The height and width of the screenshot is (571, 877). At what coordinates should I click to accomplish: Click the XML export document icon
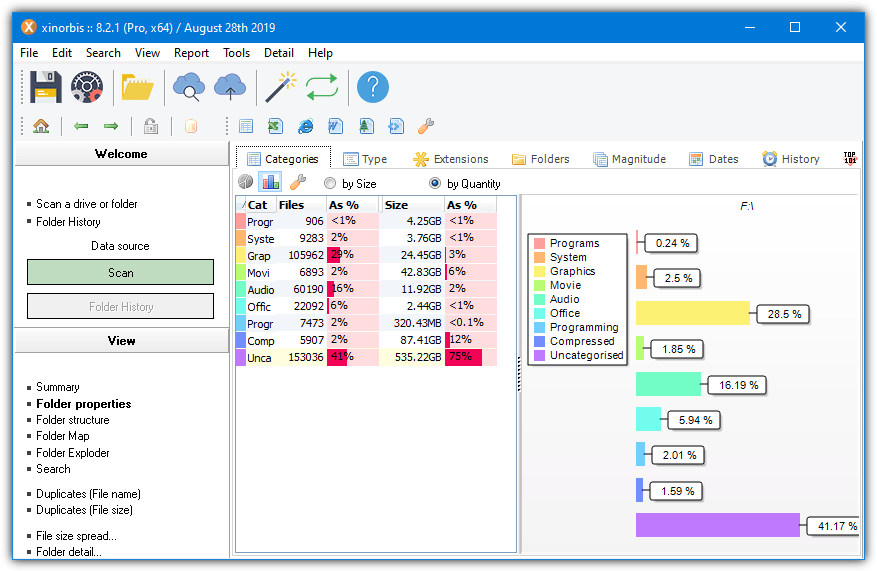pos(396,126)
